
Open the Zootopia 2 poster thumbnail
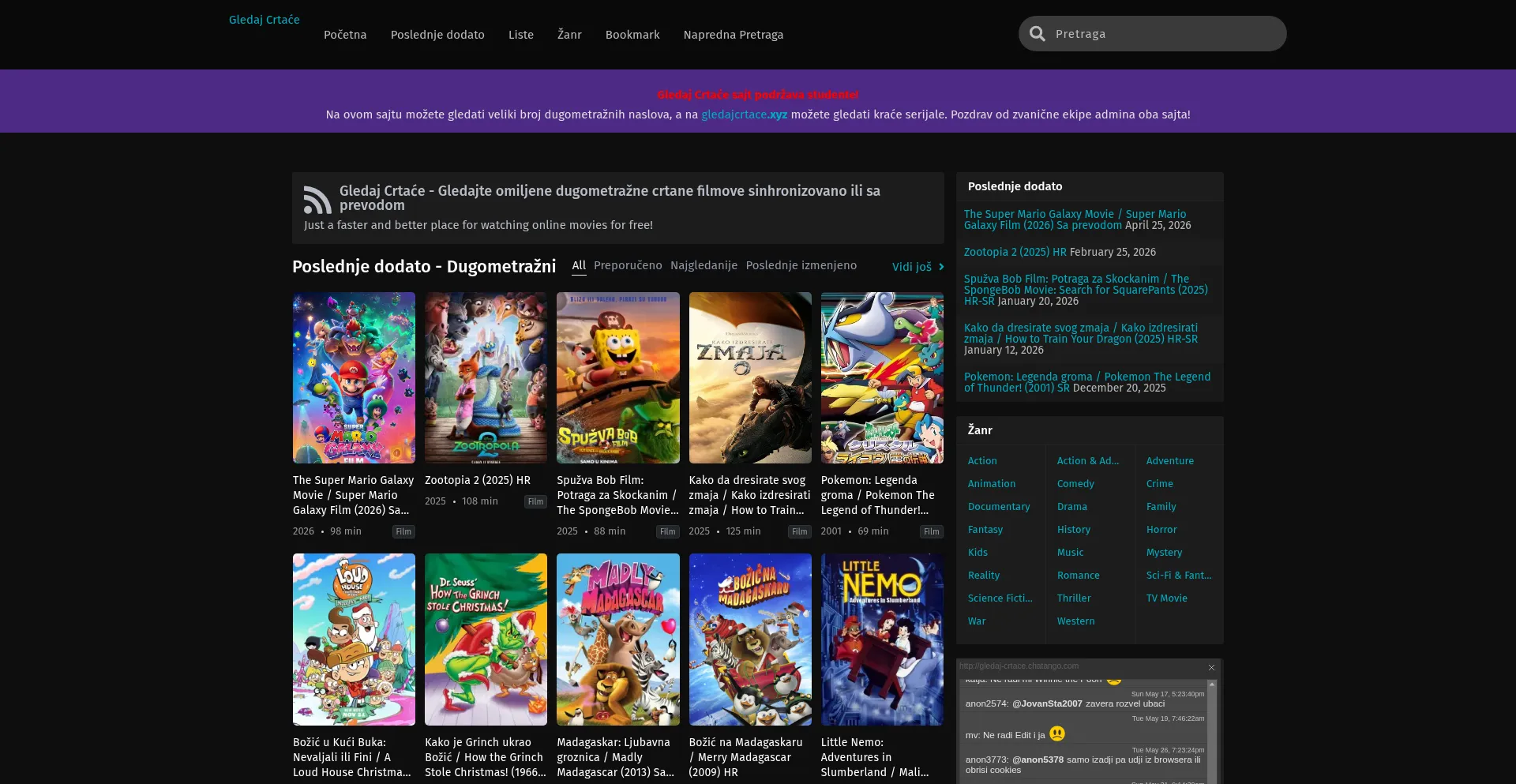(x=486, y=377)
